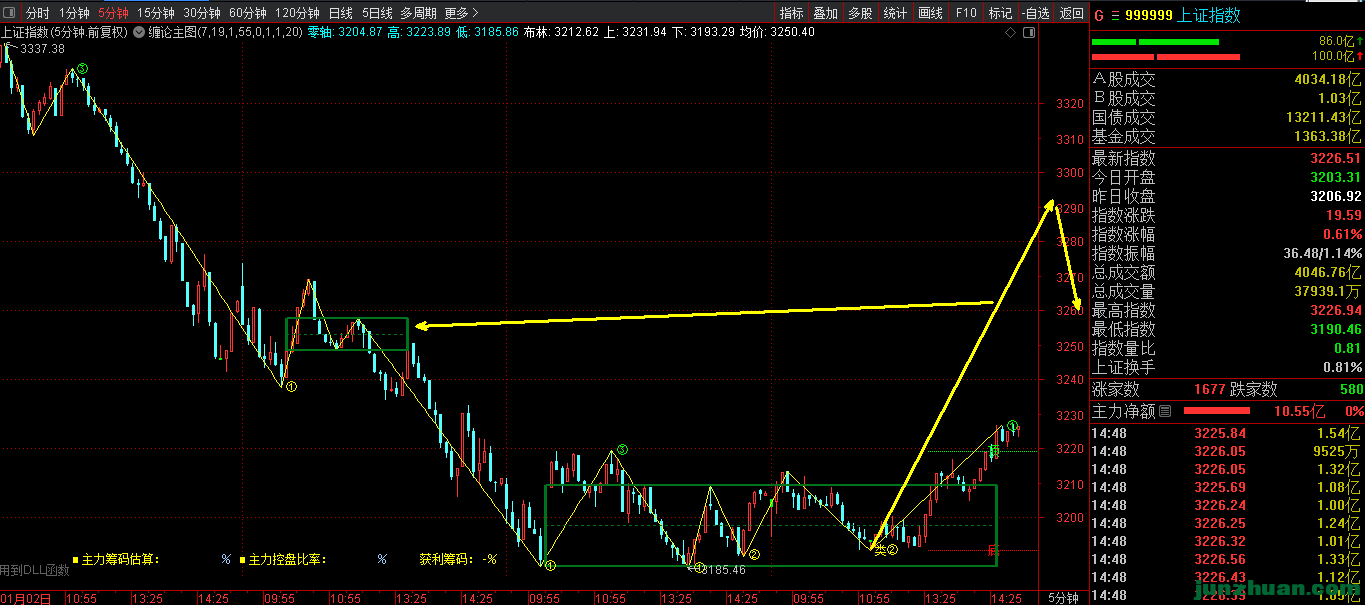The height and width of the screenshot is (605, 1365).
Task: Click the 返回 back button
Action: [x=1071, y=13]
